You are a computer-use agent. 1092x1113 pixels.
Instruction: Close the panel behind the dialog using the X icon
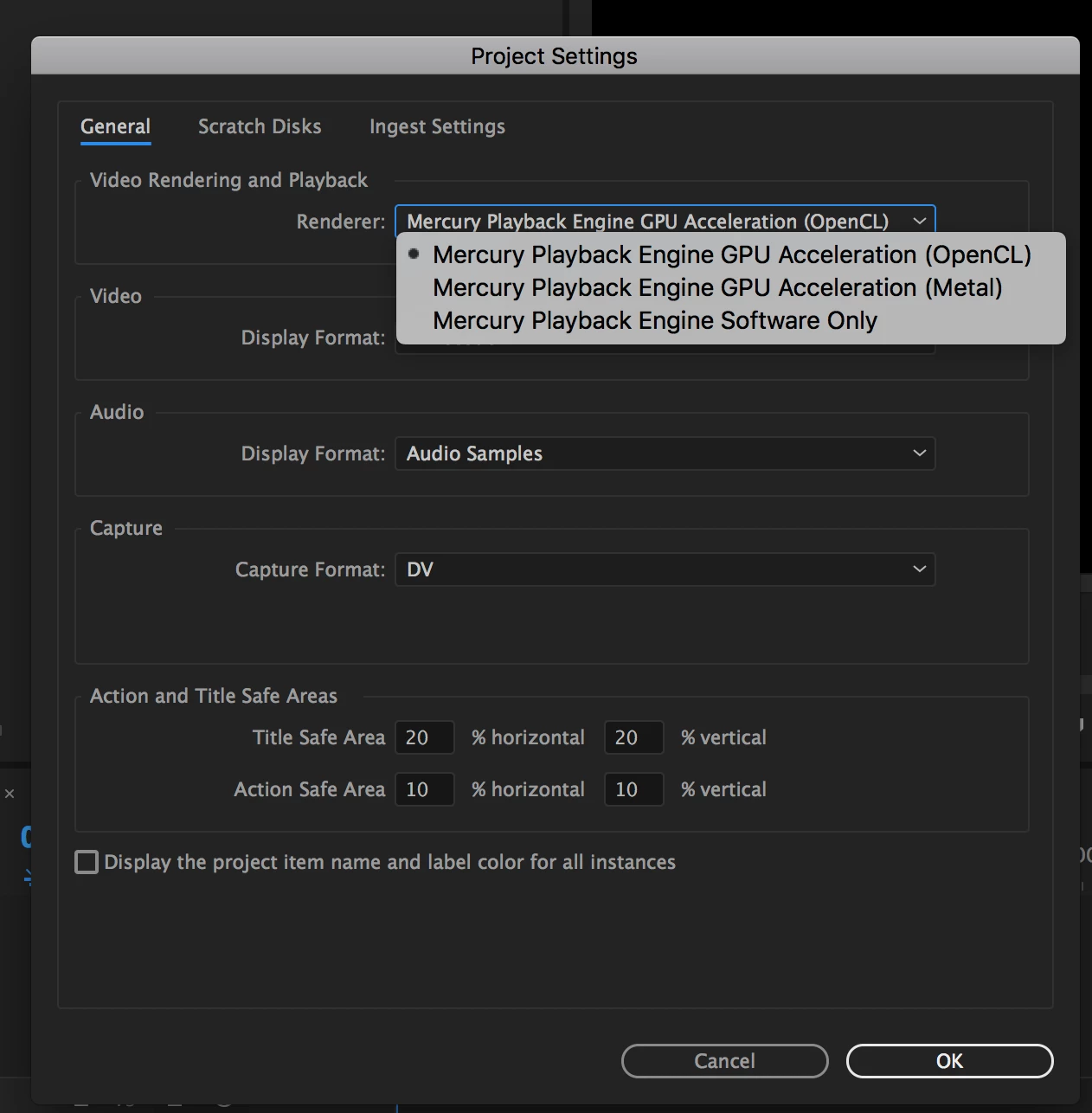click(x=10, y=794)
